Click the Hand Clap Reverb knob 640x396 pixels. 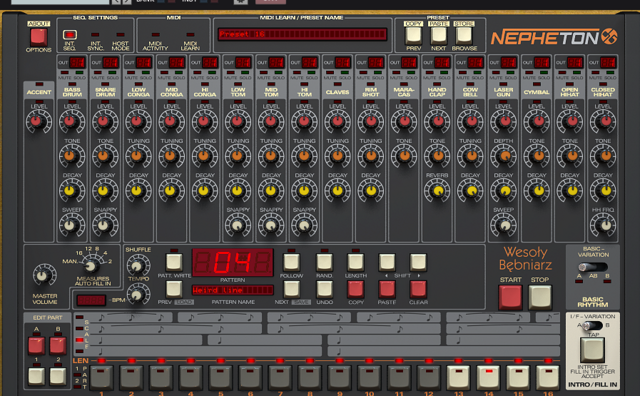[438, 190]
